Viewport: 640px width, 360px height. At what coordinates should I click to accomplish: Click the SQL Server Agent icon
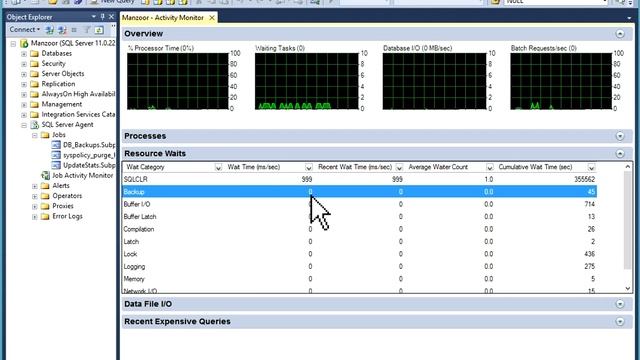[35, 125]
